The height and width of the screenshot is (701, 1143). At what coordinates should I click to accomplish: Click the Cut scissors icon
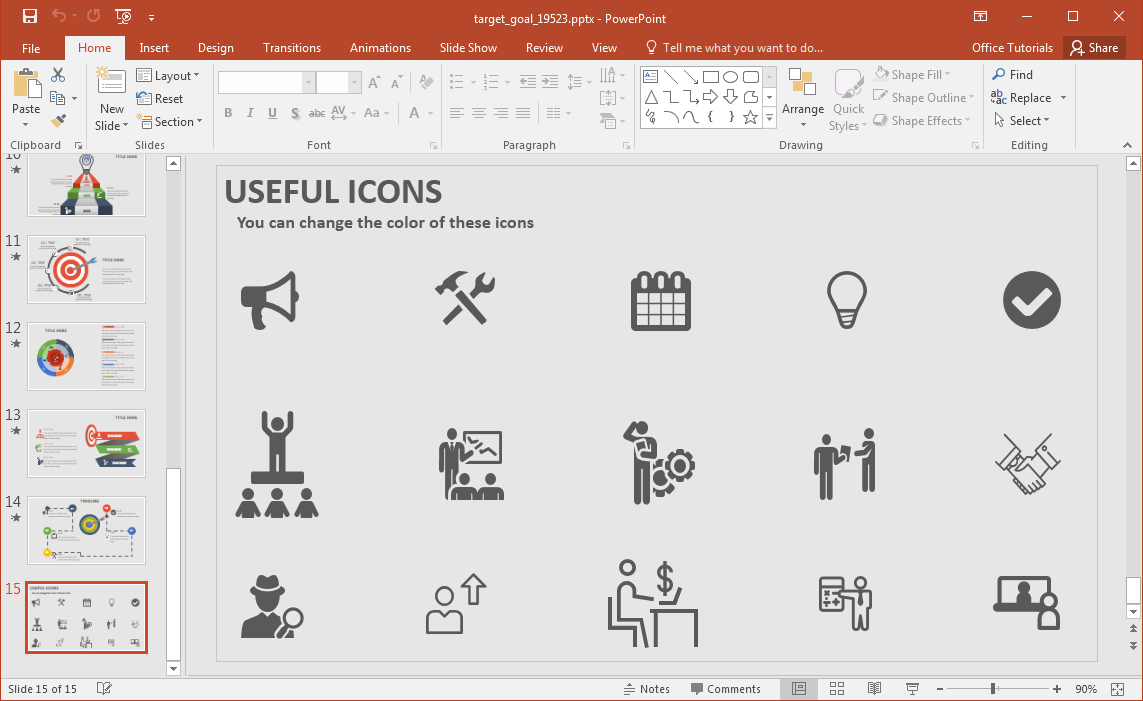coord(58,75)
